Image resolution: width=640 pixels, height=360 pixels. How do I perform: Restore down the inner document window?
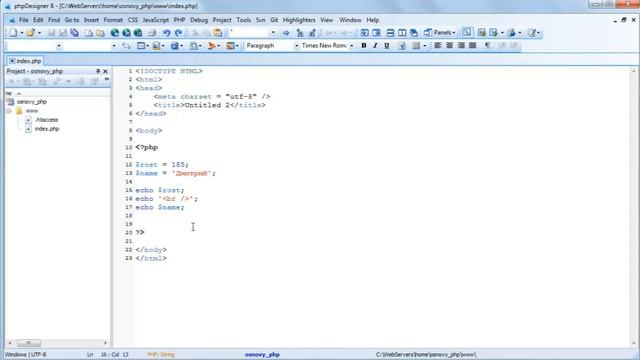click(624, 20)
